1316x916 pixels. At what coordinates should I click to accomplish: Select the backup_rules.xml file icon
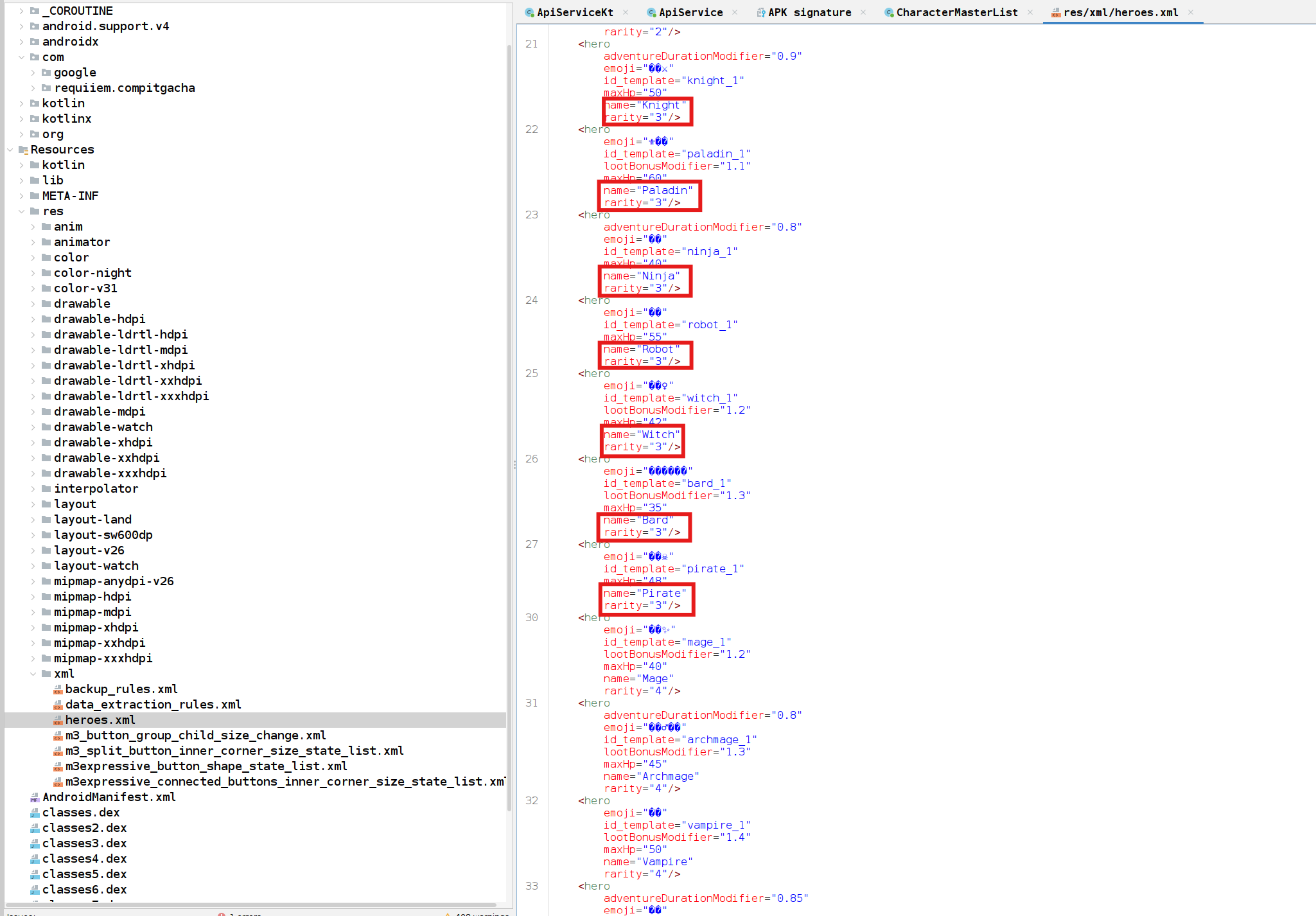58,689
